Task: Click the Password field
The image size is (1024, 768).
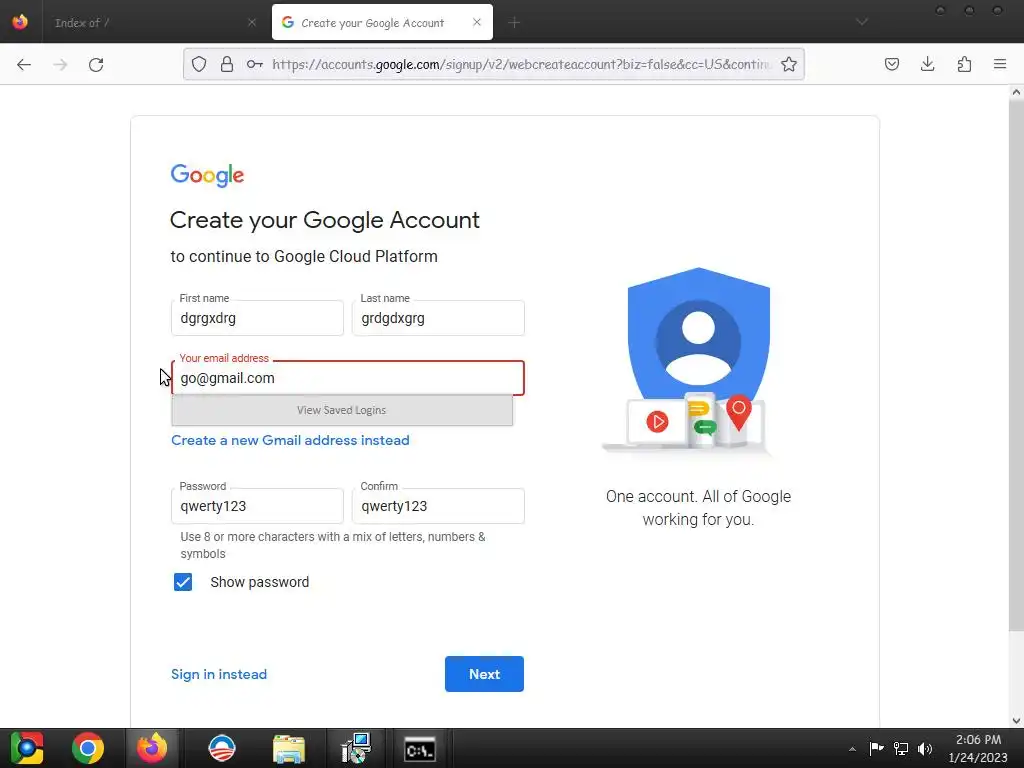Action: click(x=257, y=506)
